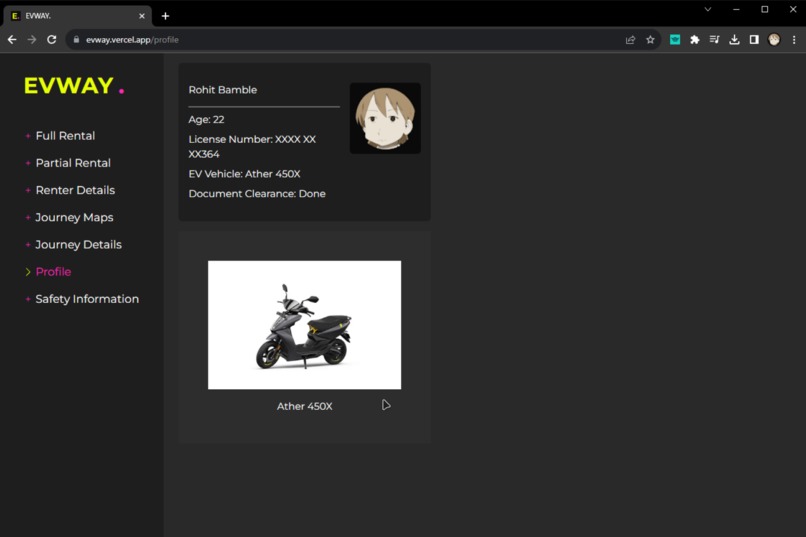
Task: Open Journey Maps section
Action: point(74,217)
